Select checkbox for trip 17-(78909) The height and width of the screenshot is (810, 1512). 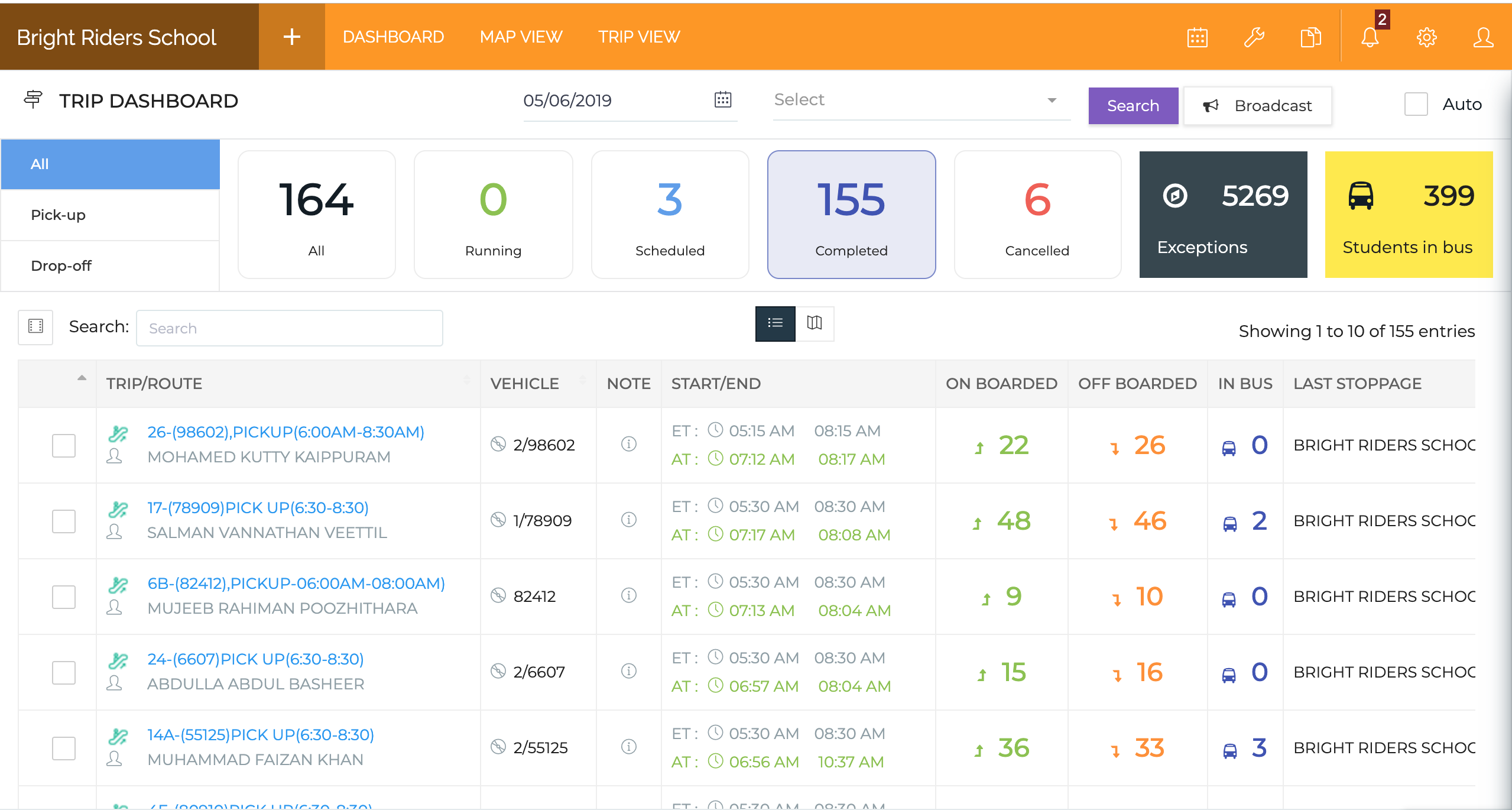(x=64, y=521)
